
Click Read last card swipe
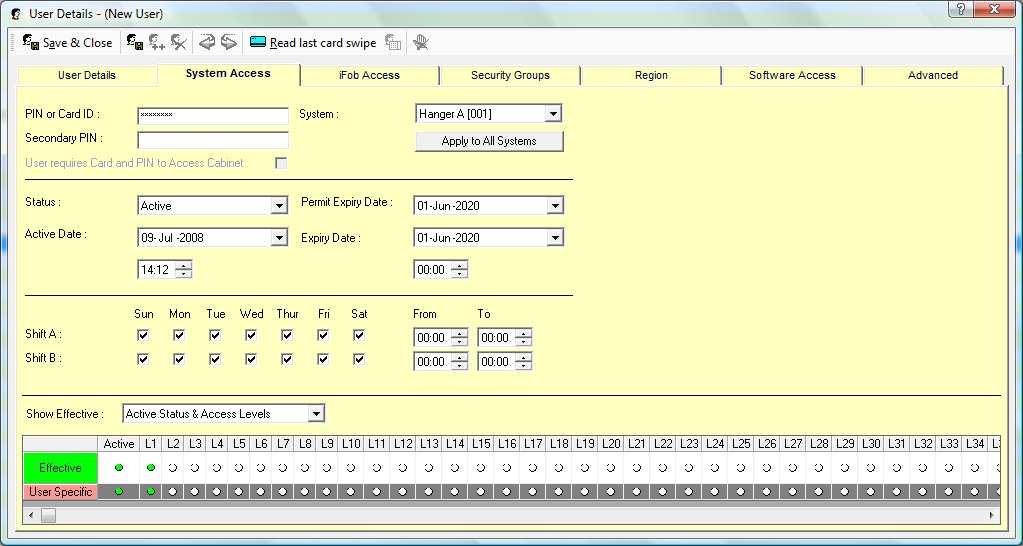(313, 43)
